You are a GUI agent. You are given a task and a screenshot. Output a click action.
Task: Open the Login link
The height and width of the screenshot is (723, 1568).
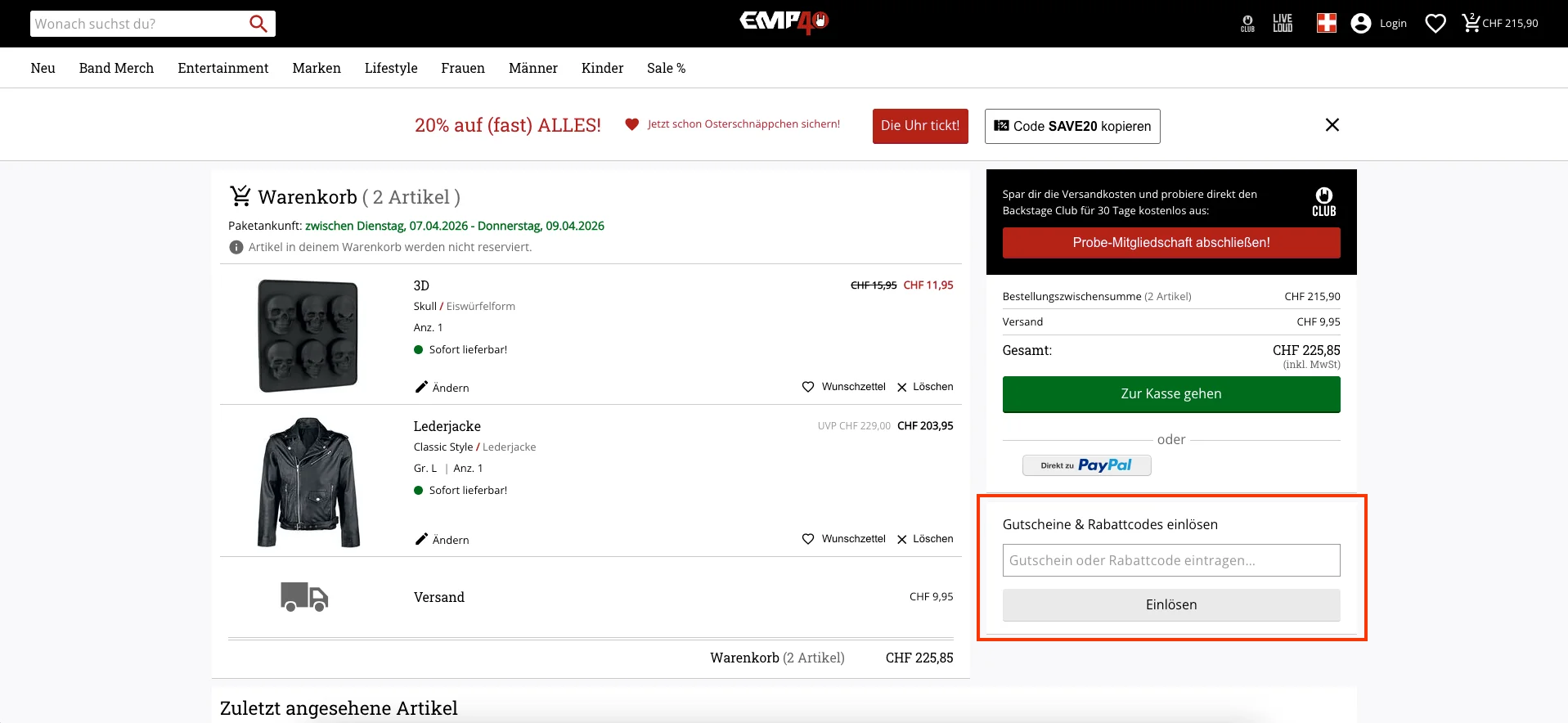[x=1393, y=24]
